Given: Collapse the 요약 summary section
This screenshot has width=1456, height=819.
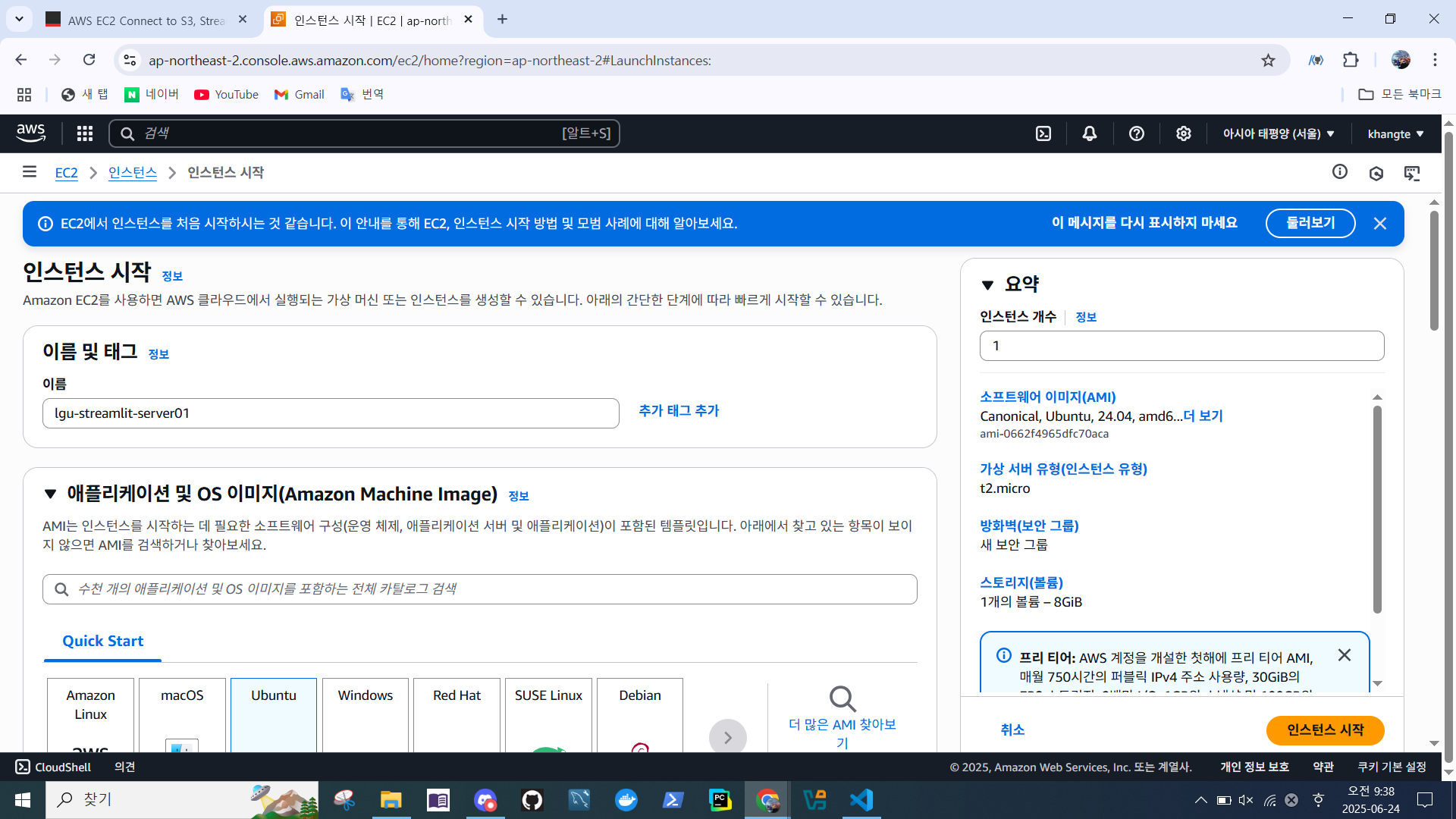Looking at the screenshot, I should tap(988, 284).
